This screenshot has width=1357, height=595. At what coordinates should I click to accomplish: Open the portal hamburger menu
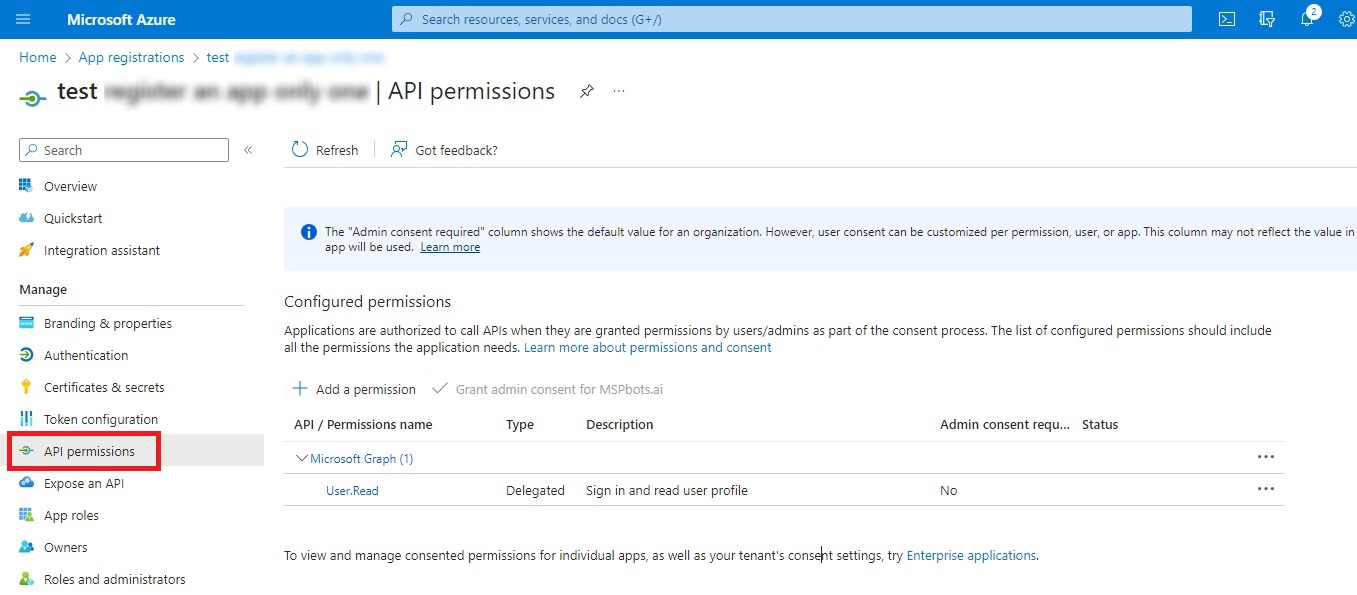pos(22,17)
